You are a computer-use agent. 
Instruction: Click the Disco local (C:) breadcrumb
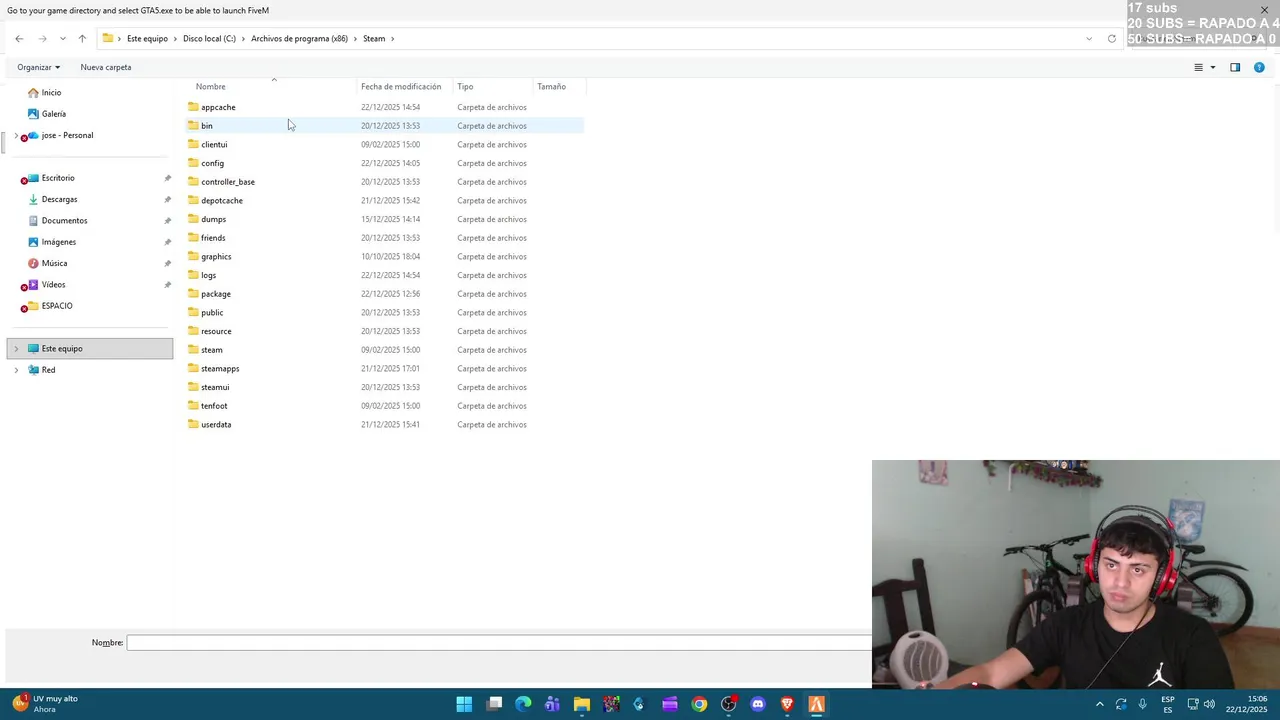click(x=209, y=39)
